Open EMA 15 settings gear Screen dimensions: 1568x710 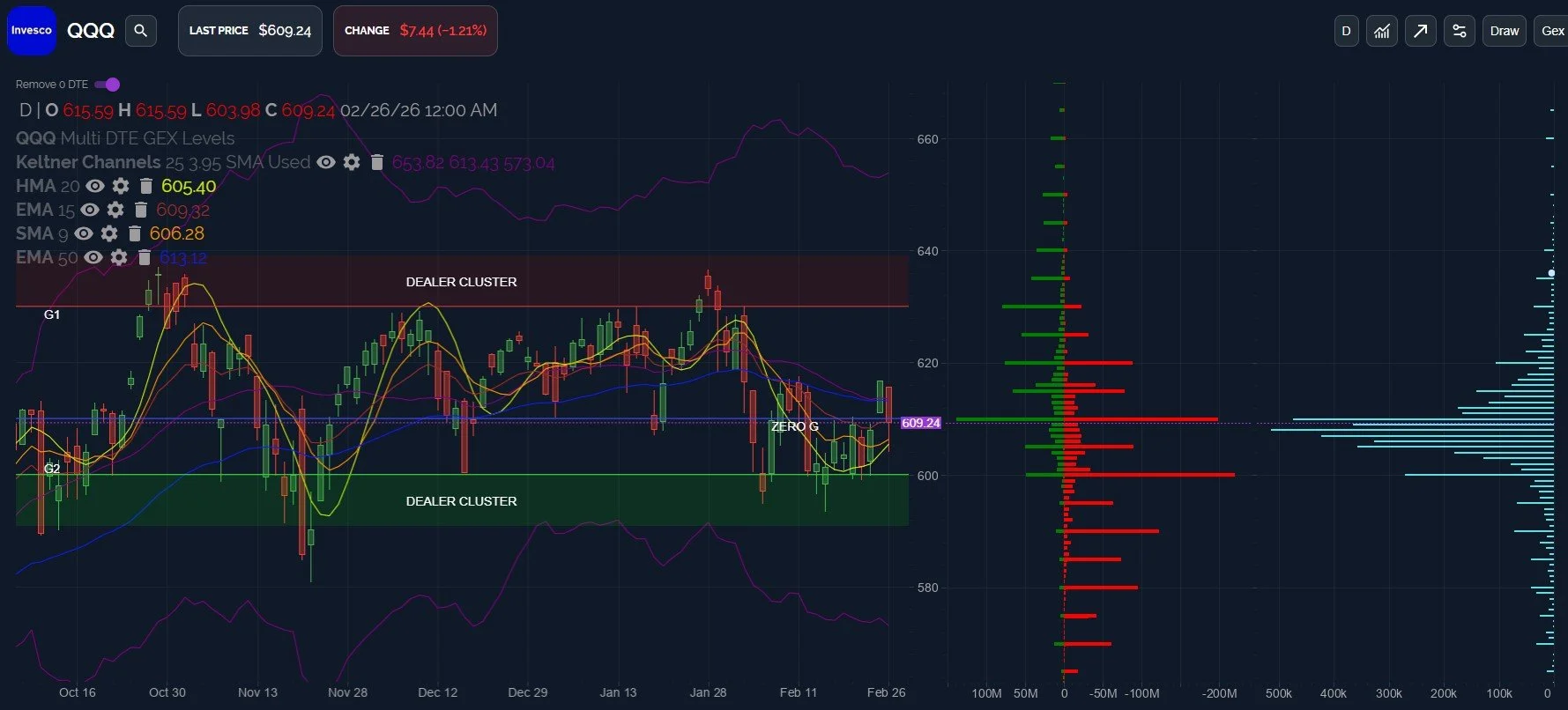point(115,210)
